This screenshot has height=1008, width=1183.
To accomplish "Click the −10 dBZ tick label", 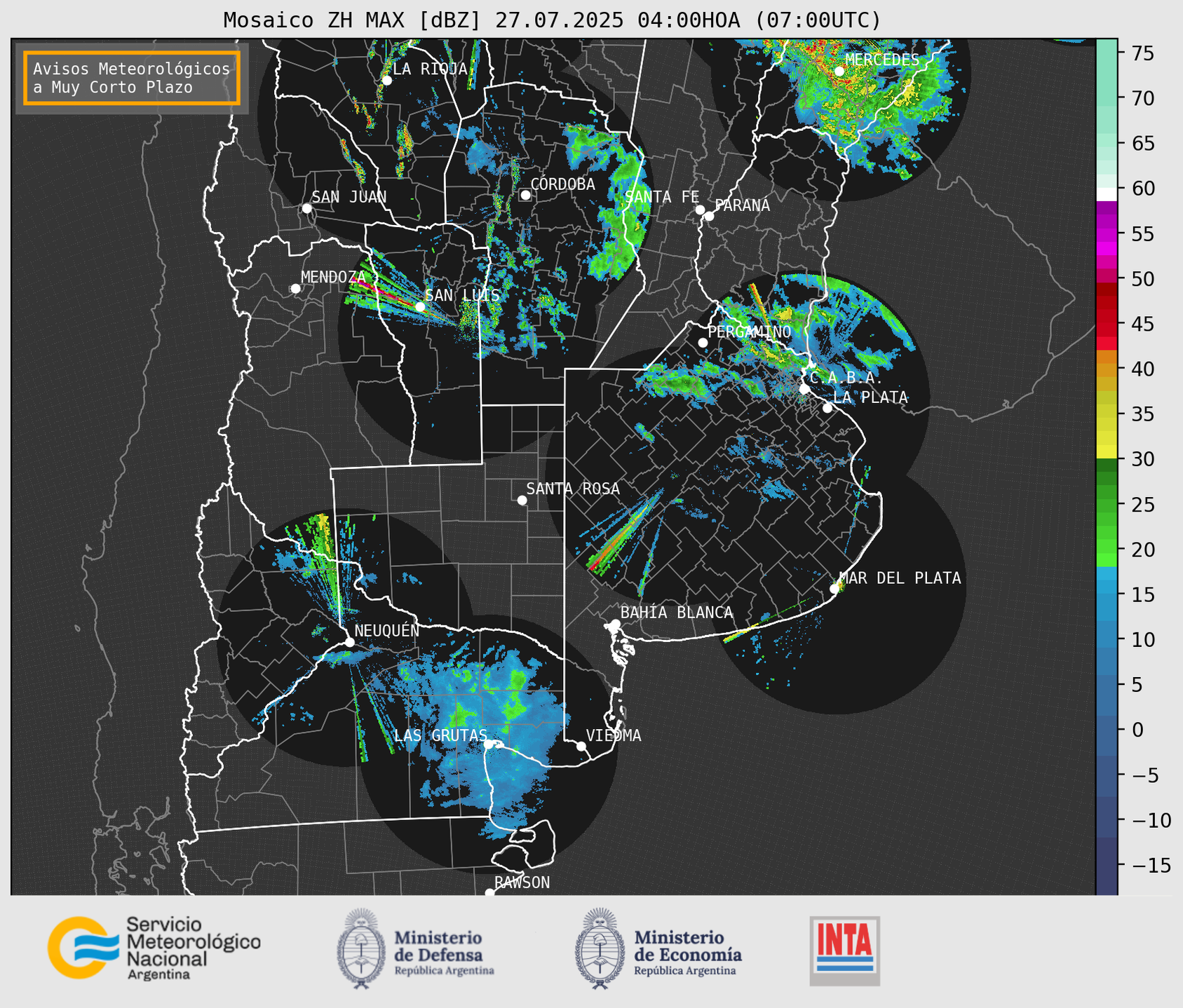I will tap(1151, 820).
